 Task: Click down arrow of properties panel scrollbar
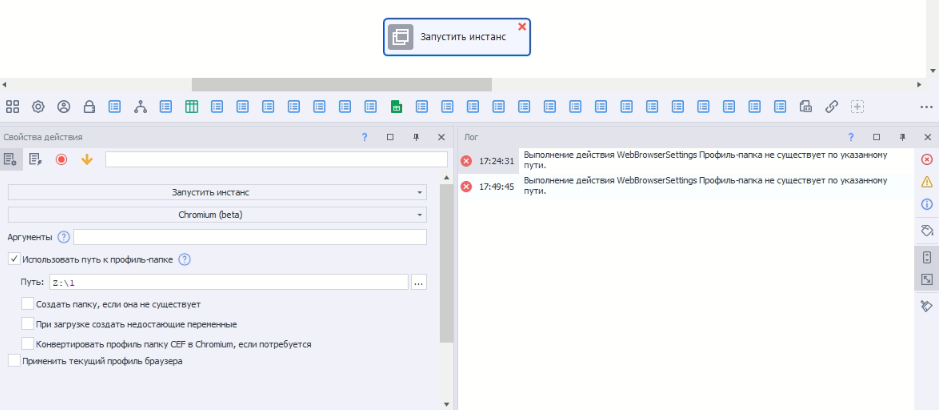(446, 404)
